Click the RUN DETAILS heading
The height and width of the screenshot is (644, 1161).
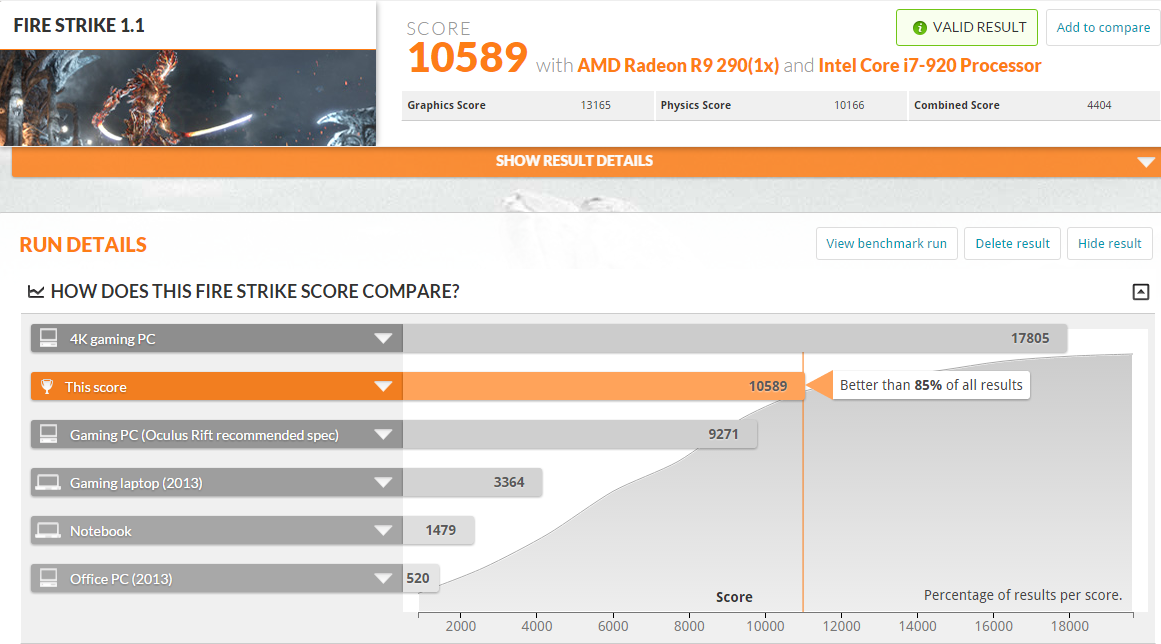[83, 245]
